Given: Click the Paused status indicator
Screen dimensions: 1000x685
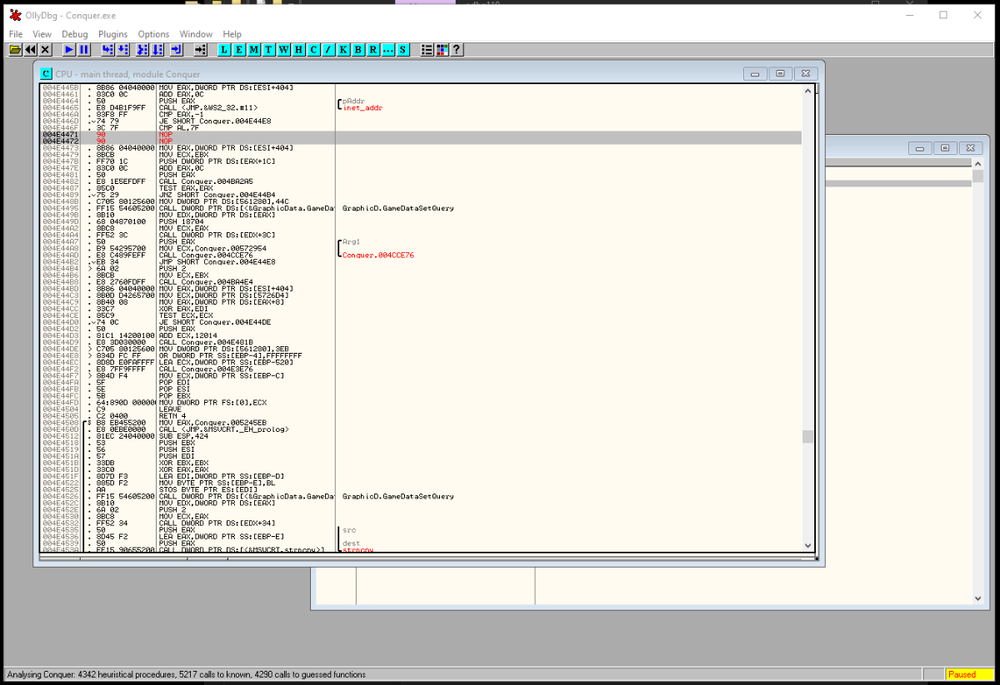Looking at the screenshot, I should click(x=962, y=675).
